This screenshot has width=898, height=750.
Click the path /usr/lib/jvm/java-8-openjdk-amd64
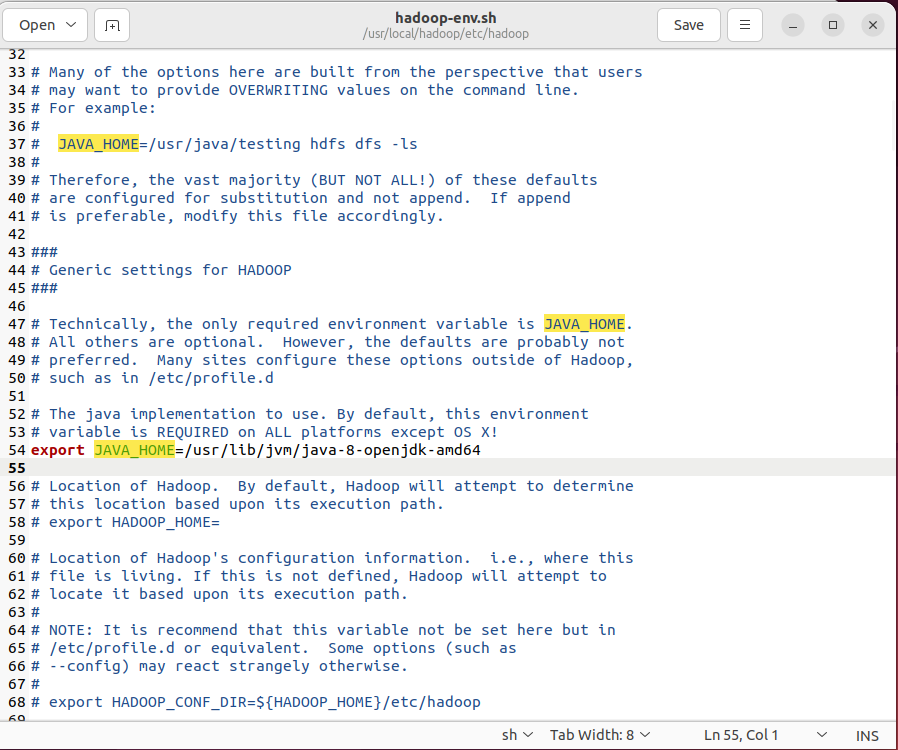[x=332, y=450]
